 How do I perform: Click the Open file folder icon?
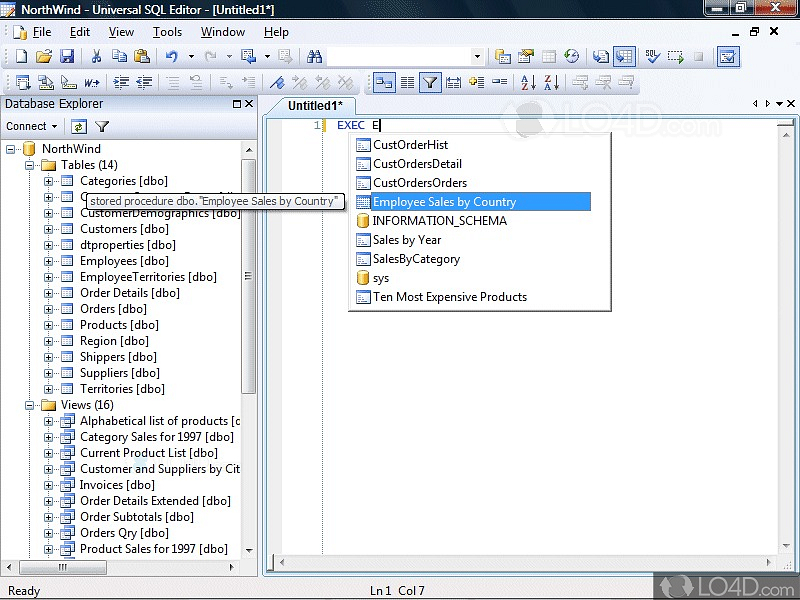[44, 57]
